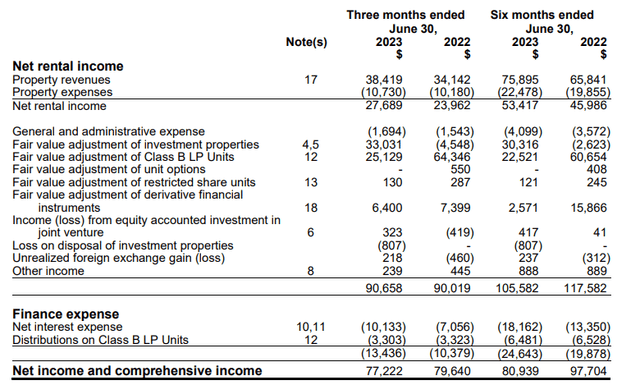640x385 pixels.
Task: Click 'General and administrative expense' label
Action: tap(109, 131)
